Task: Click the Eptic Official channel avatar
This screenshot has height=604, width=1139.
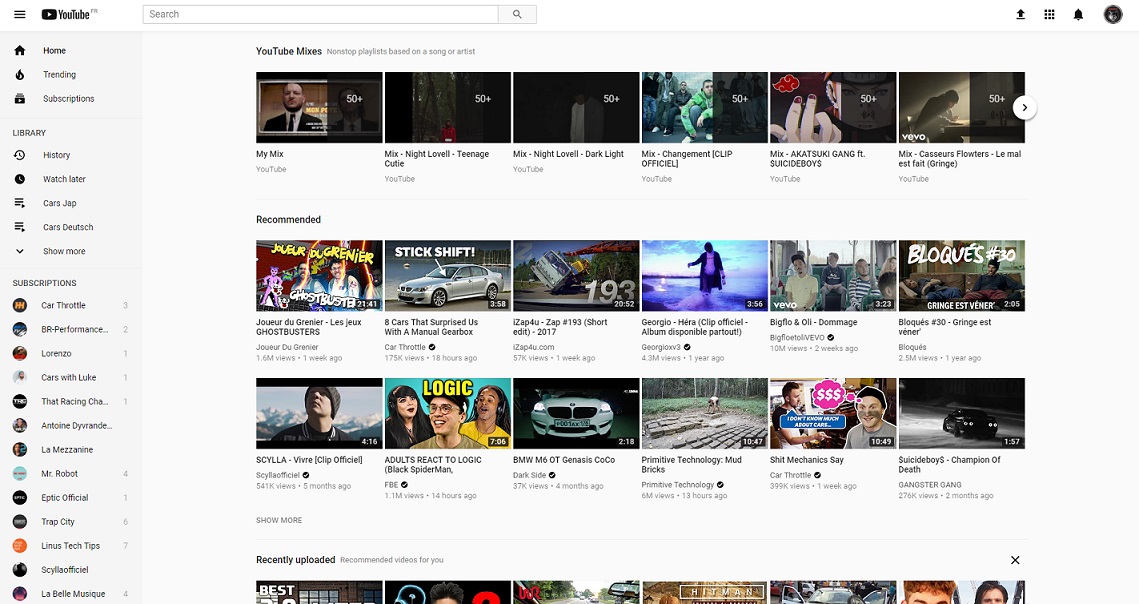Action: click(x=20, y=497)
